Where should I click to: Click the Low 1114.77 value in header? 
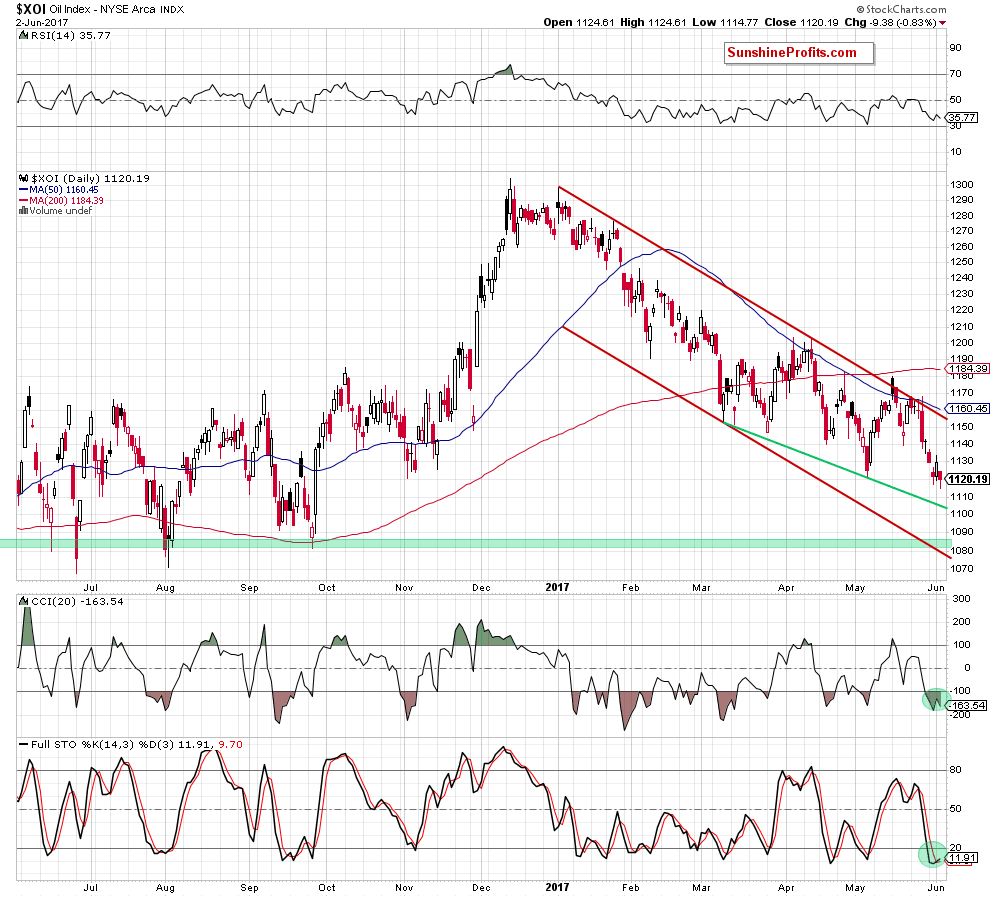point(725,22)
